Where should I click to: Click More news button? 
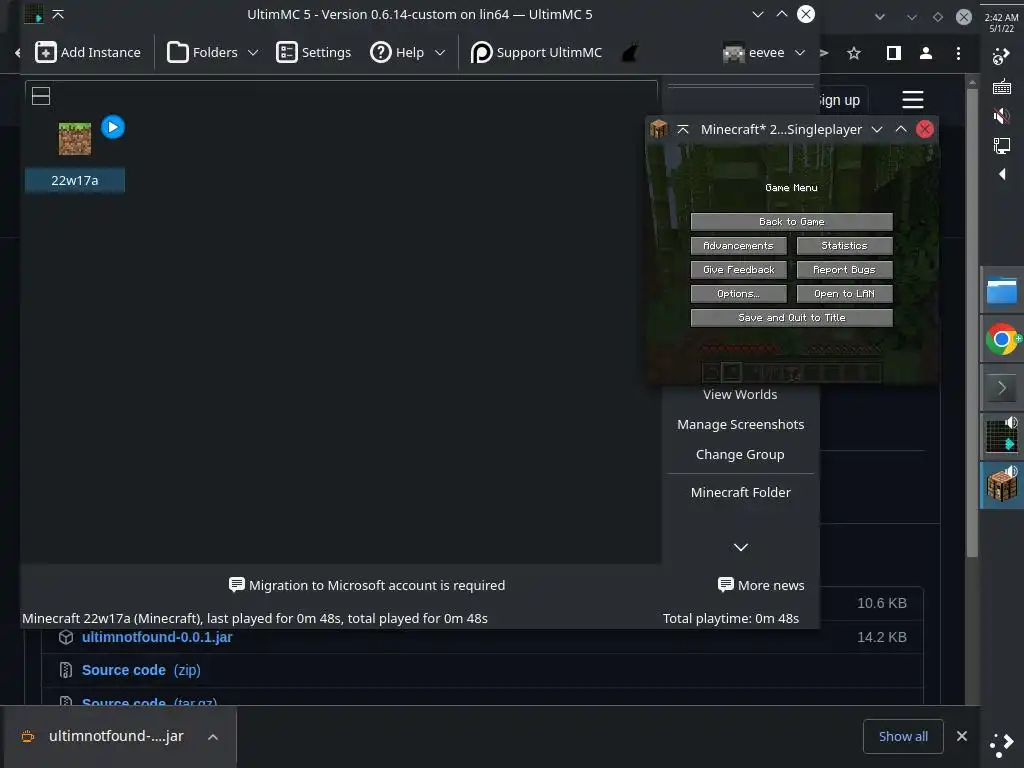click(x=761, y=585)
